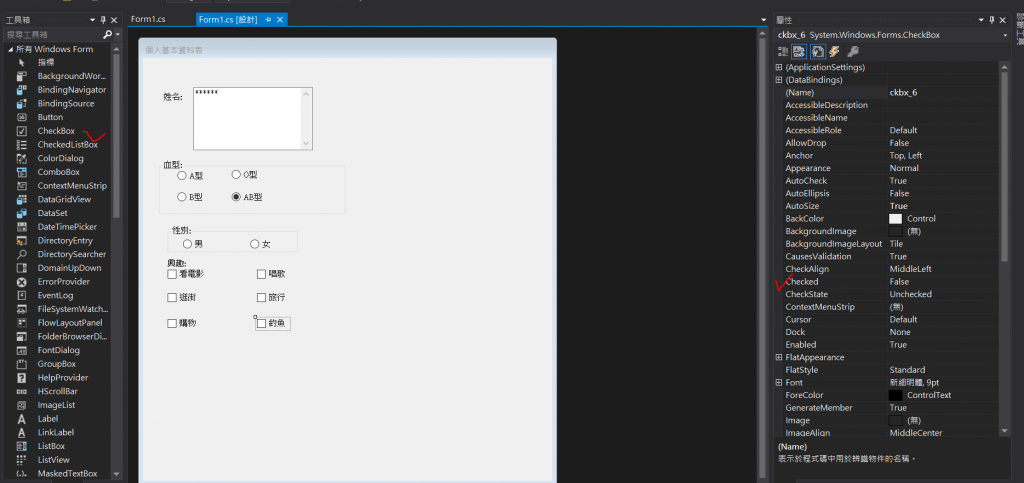Switch to Form1.cs [設計] designer tab
This screenshot has height=483, width=1024.
coord(230,20)
